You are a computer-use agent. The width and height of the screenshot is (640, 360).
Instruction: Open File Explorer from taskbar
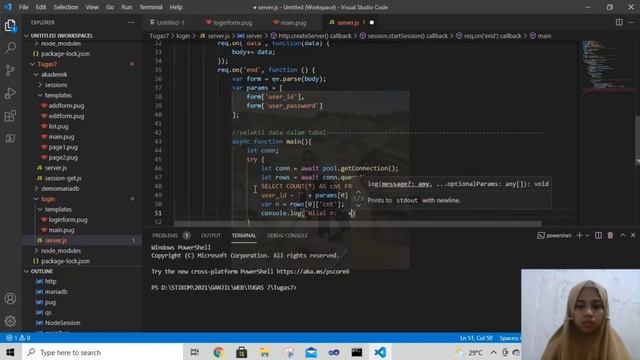(x=264, y=352)
